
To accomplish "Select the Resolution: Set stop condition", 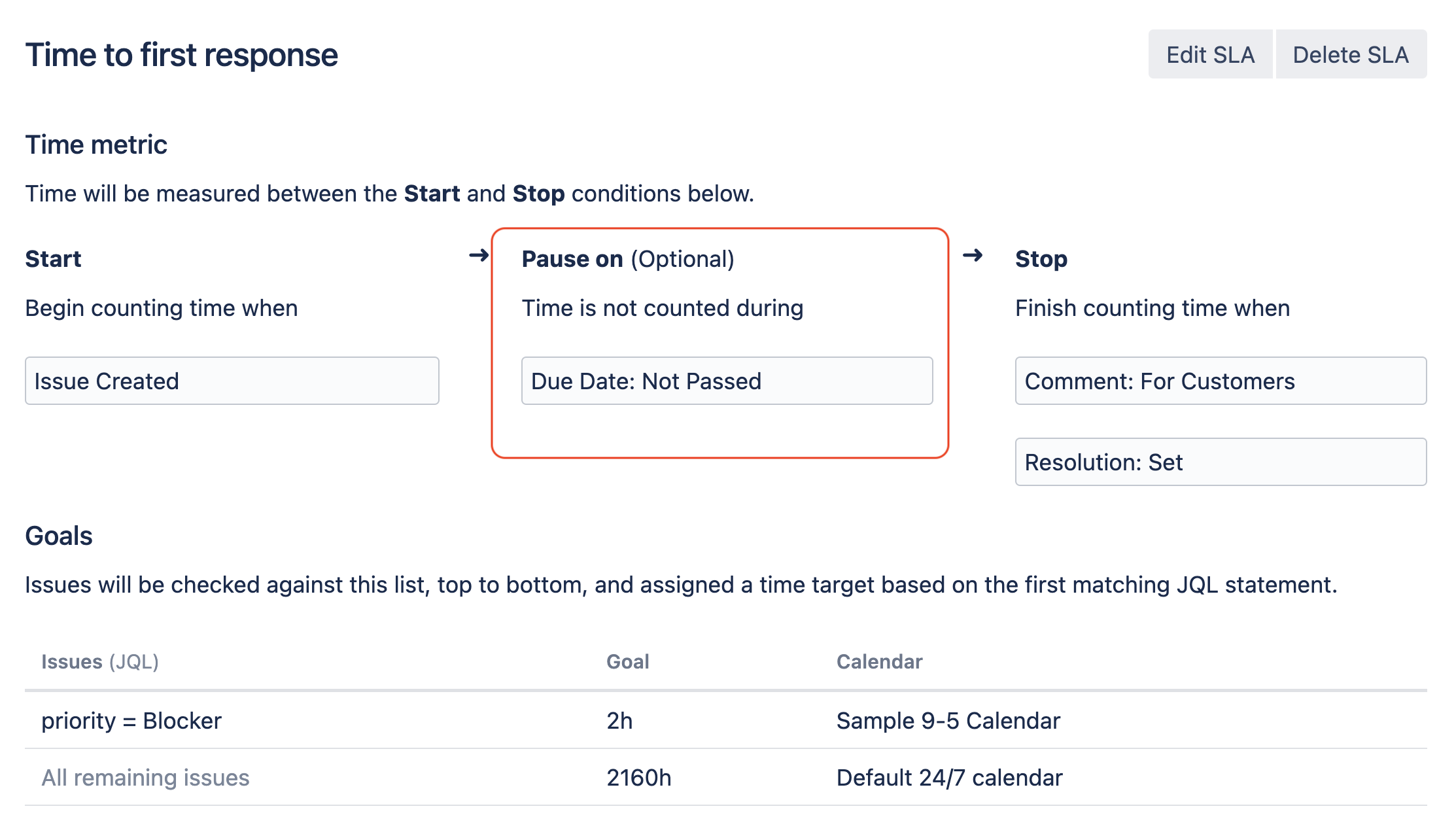I will tap(1221, 462).
